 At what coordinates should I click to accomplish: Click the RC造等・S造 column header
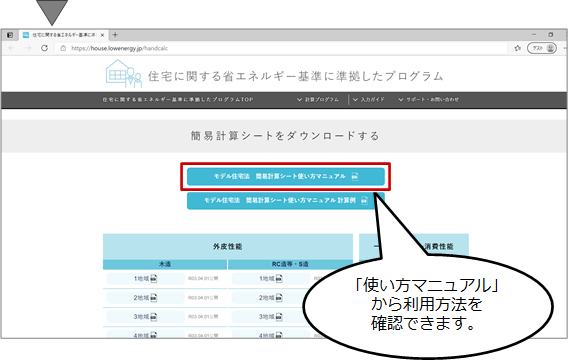tap(290, 264)
